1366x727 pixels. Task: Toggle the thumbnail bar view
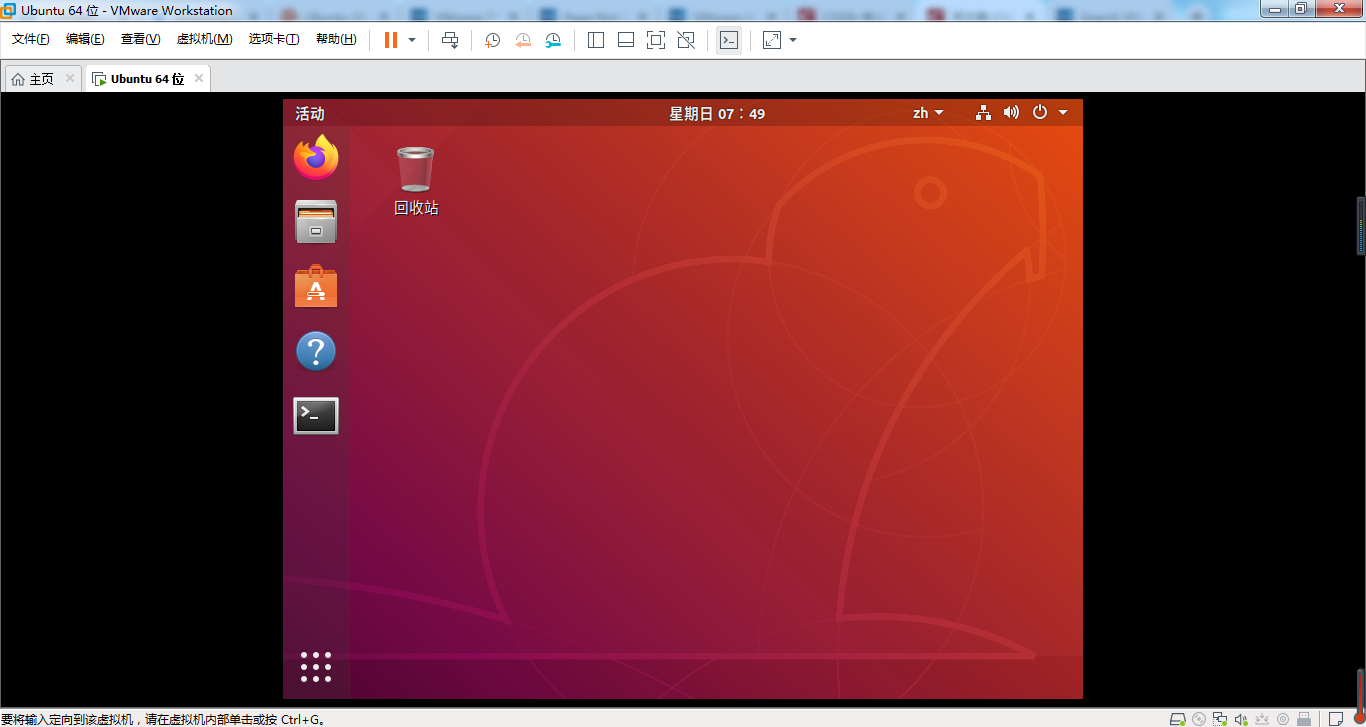click(x=626, y=40)
